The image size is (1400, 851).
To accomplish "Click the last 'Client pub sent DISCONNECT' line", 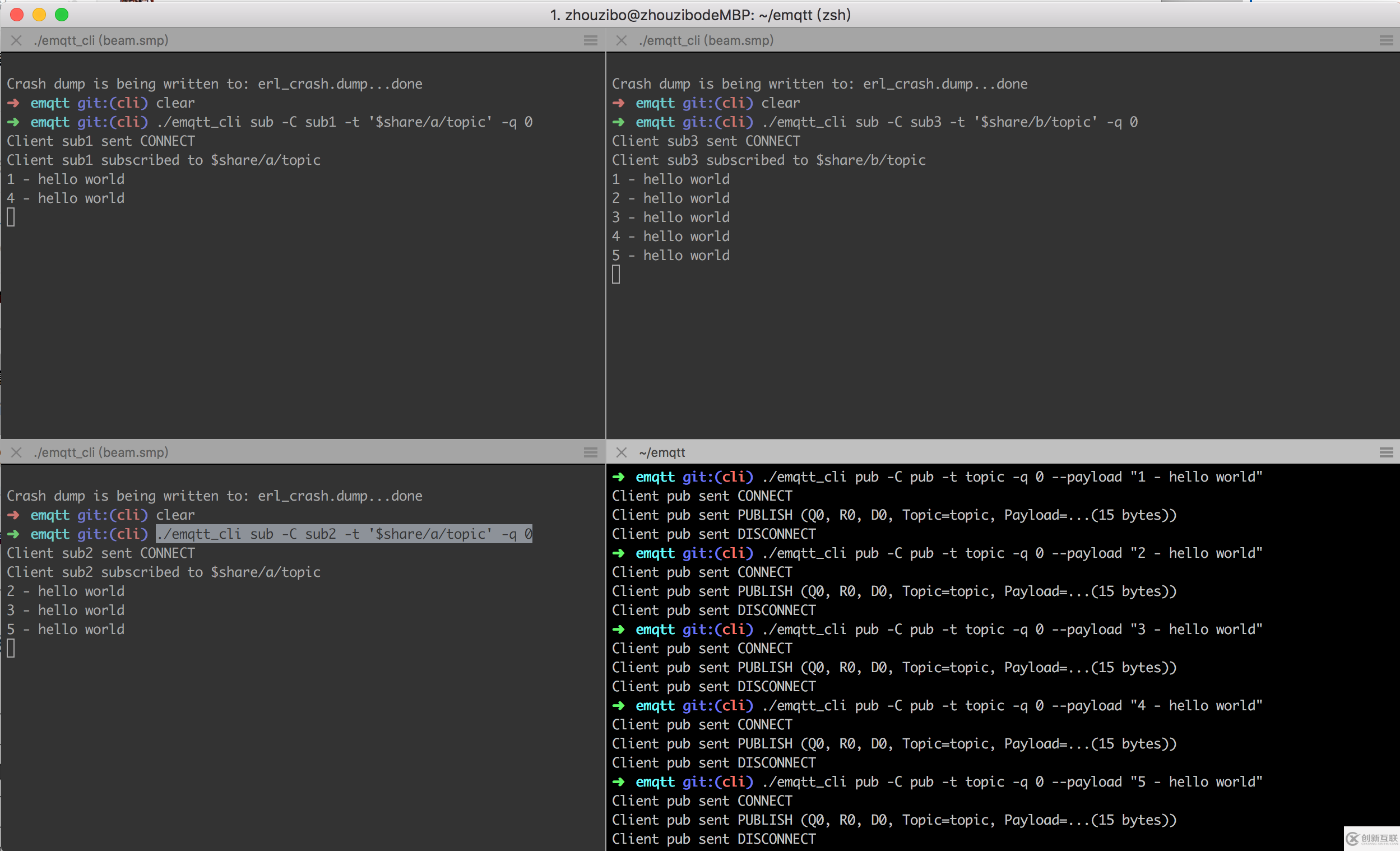I will pyautogui.click(x=713, y=839).
